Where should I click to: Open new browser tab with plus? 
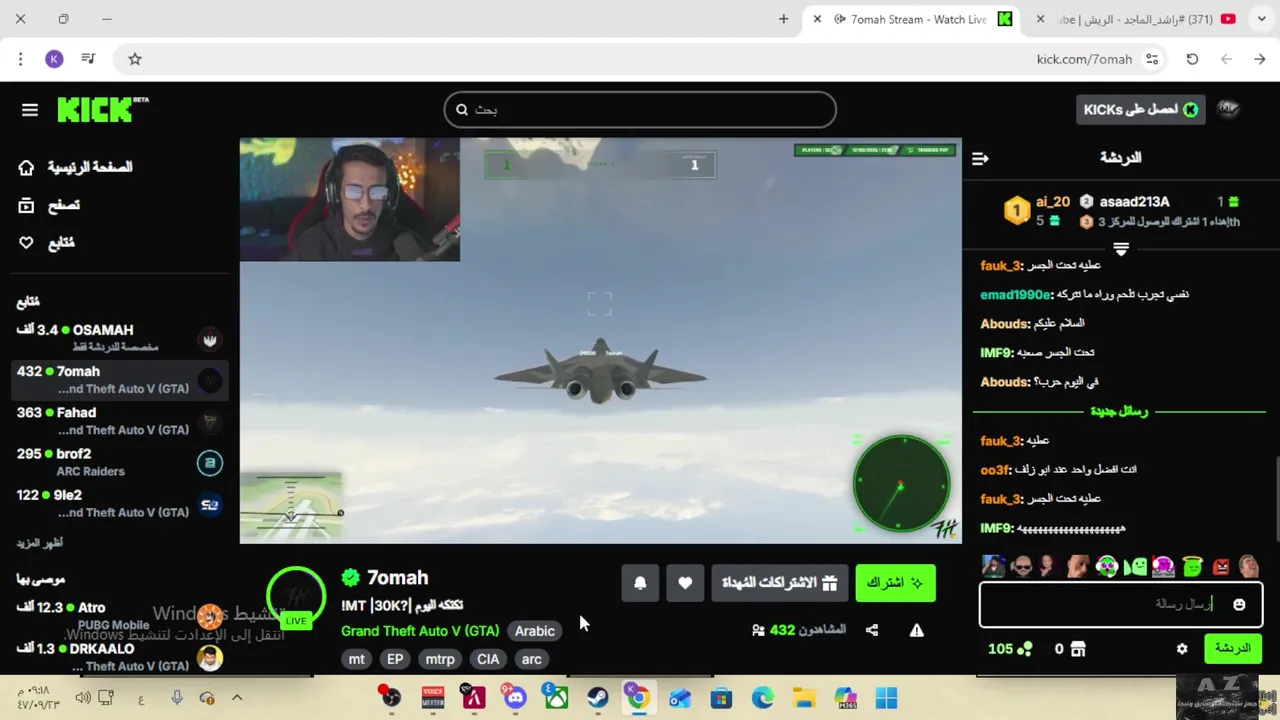[783, 19]
